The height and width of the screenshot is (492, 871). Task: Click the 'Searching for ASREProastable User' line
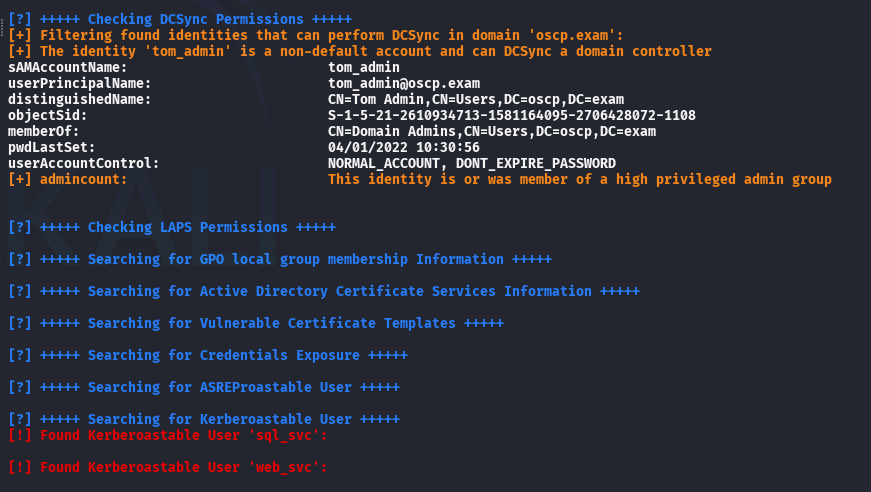pyautogui.click(x=204, y=387)
